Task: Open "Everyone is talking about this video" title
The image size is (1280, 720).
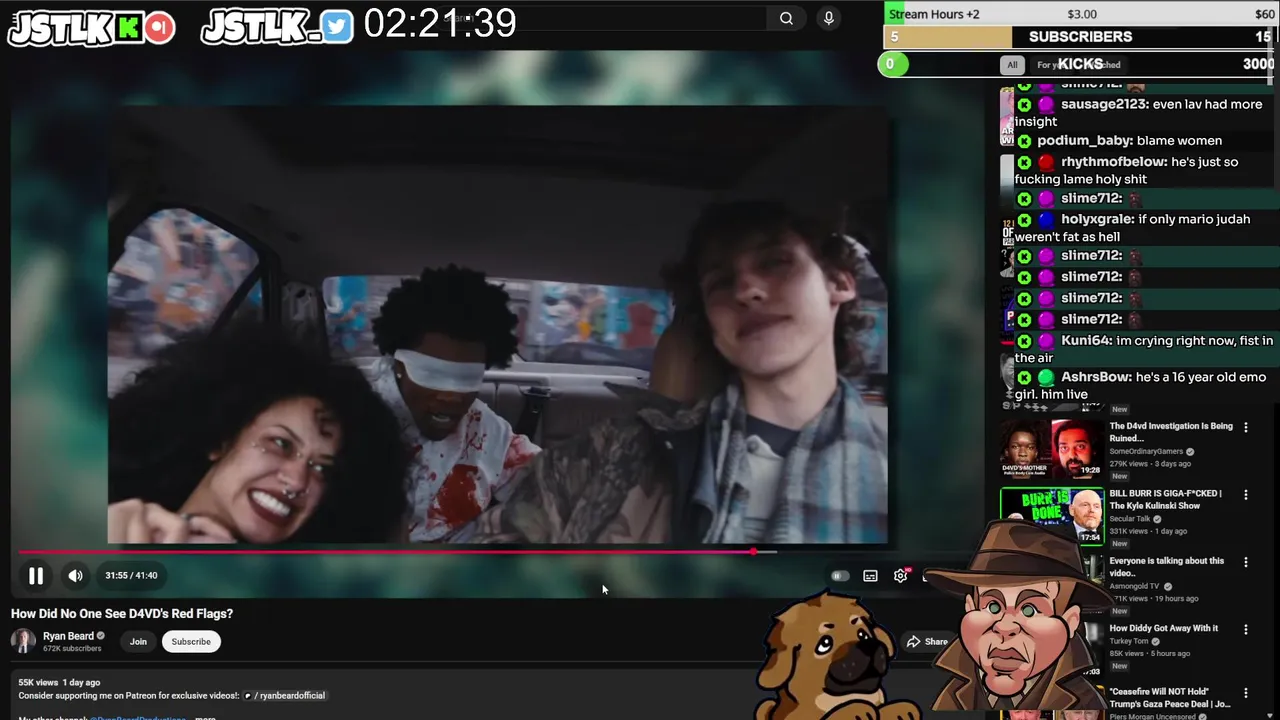Action: coord(1166,567)
